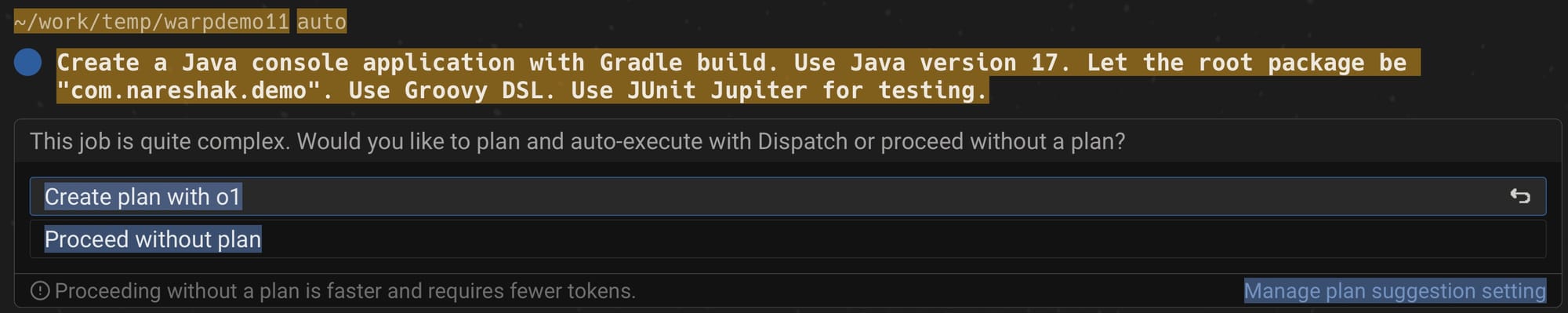Click the words JUnit Jupiter in the prompt
This screenshot has width=1568, height=313.
(x=717, y=90)
